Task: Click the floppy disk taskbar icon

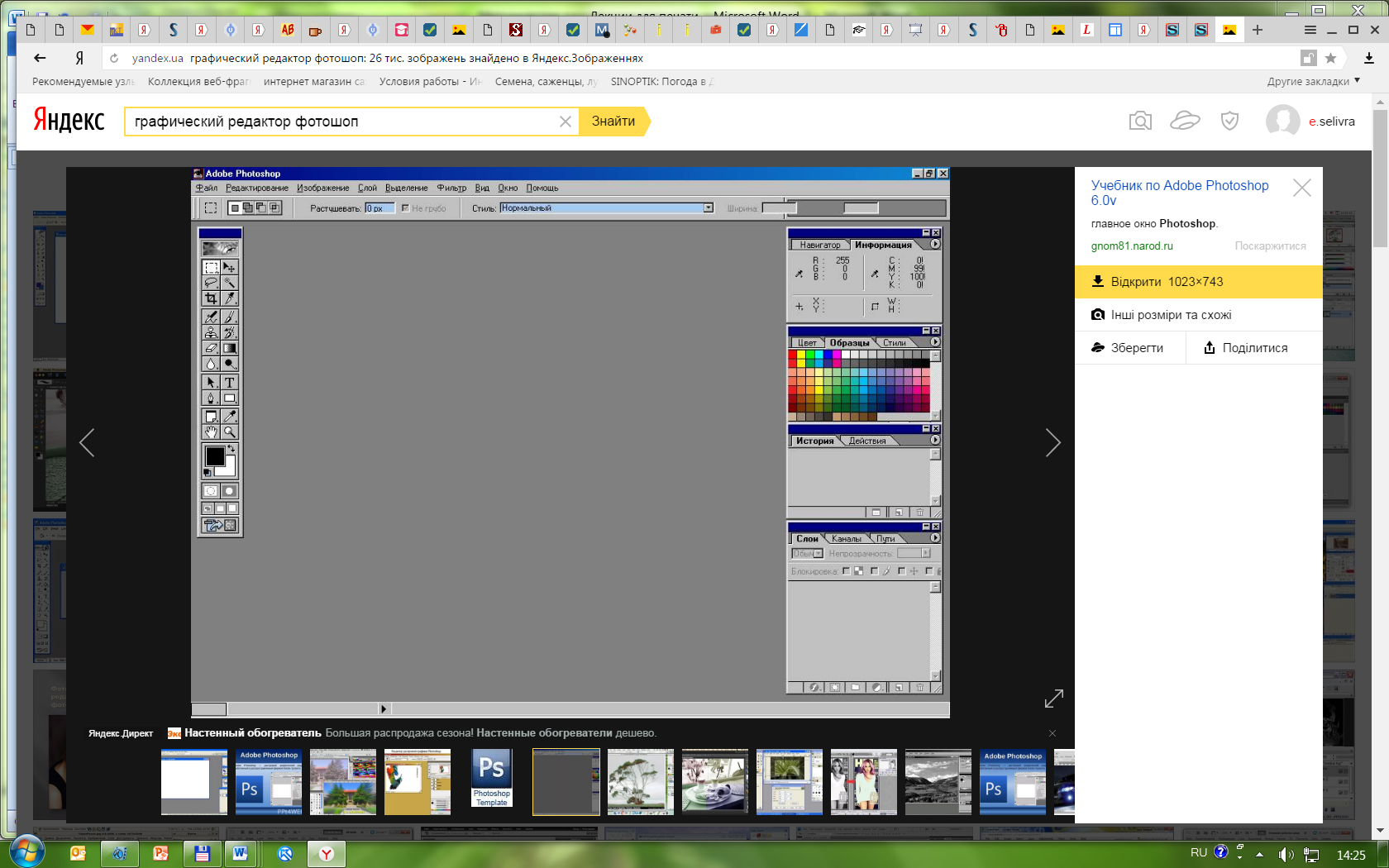Action: tap(202, 853)
